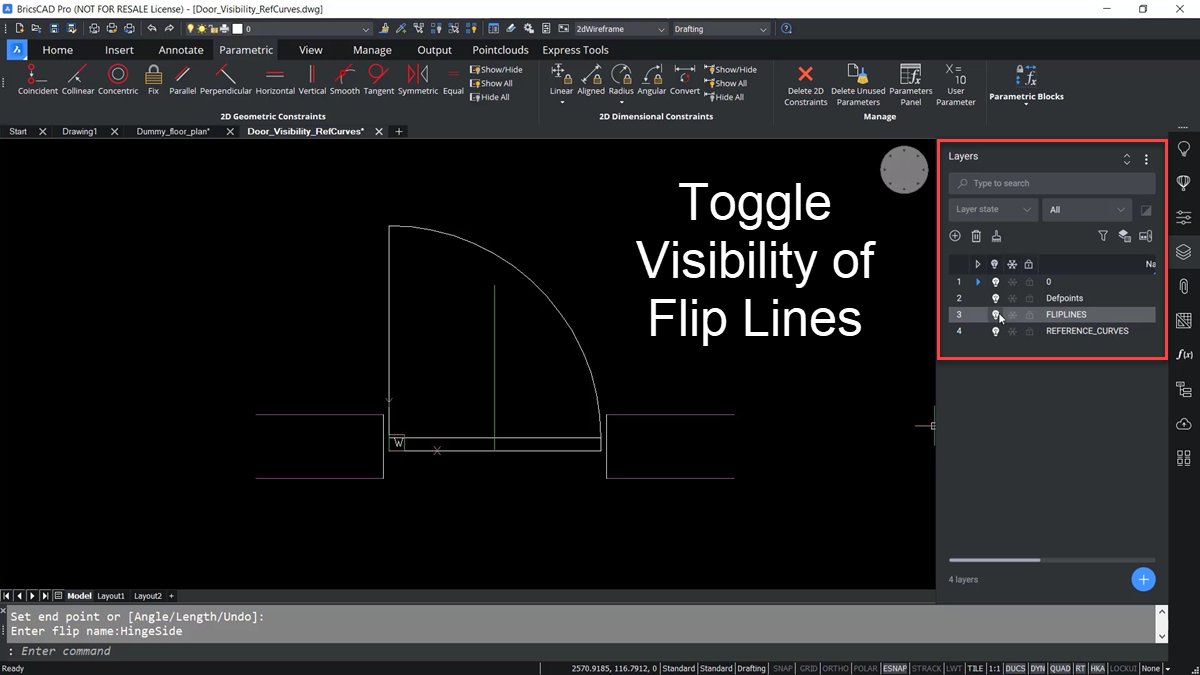The height and width of the screenshot is (675, 1200).
Task: Freeze the REFERENCE_CURVES layer
Action: click(x=1012, y=331)
